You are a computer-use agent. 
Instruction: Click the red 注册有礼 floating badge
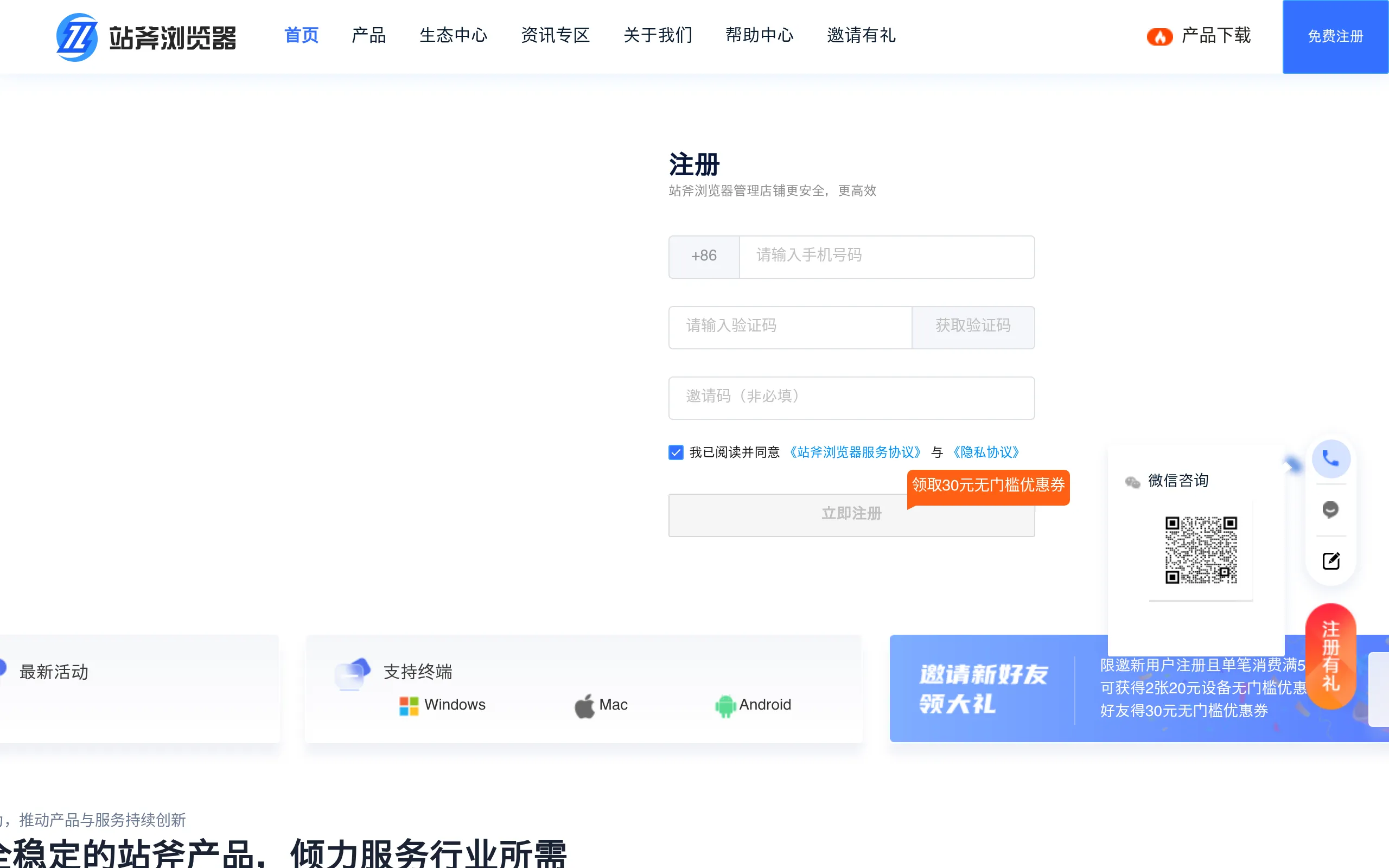point(1330,655)
